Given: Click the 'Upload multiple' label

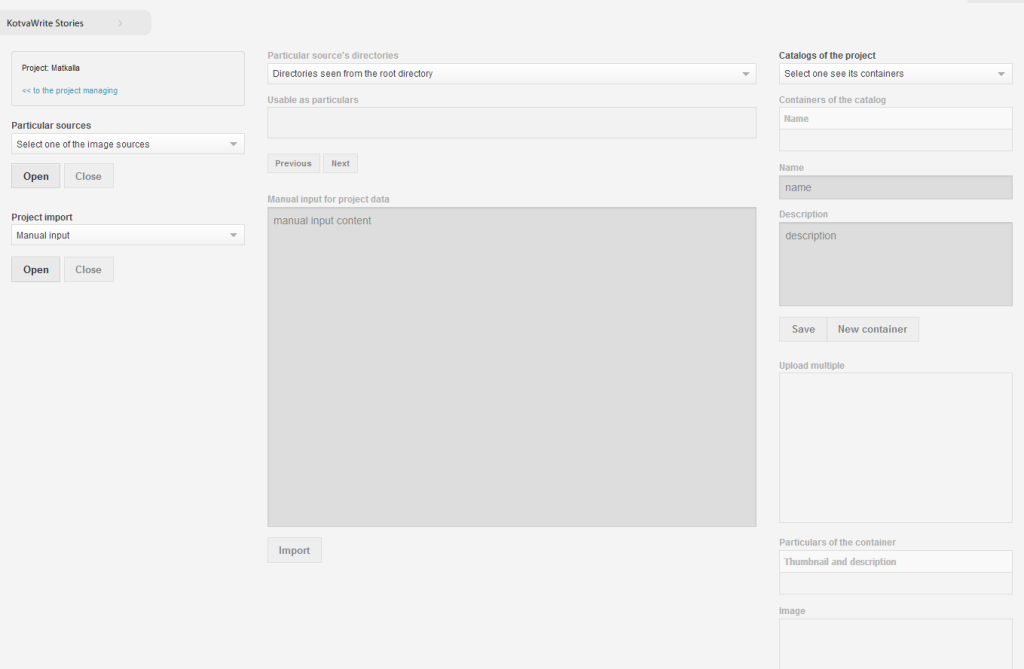Looking at the screenshot, I should [x=811, y=366].
